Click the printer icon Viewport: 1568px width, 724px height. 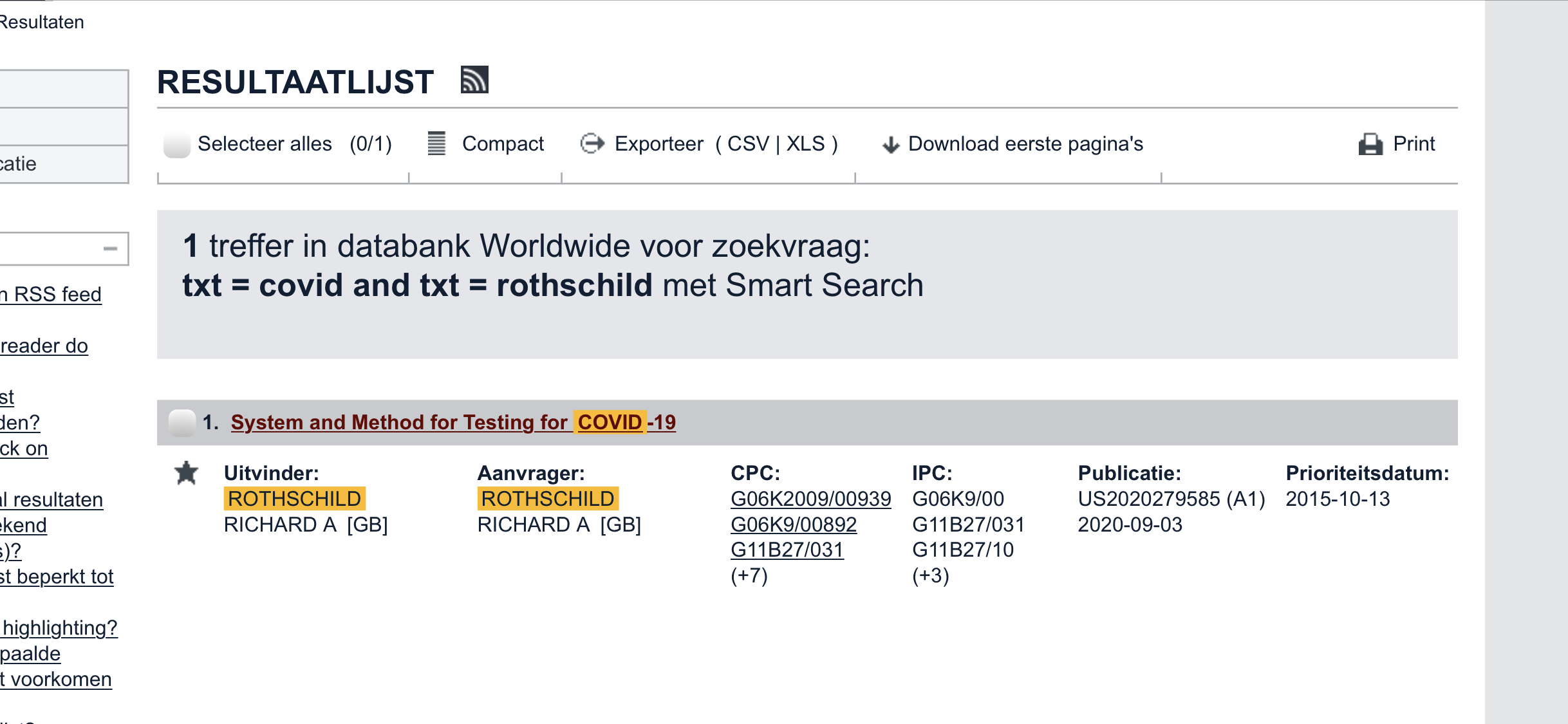1370,144
